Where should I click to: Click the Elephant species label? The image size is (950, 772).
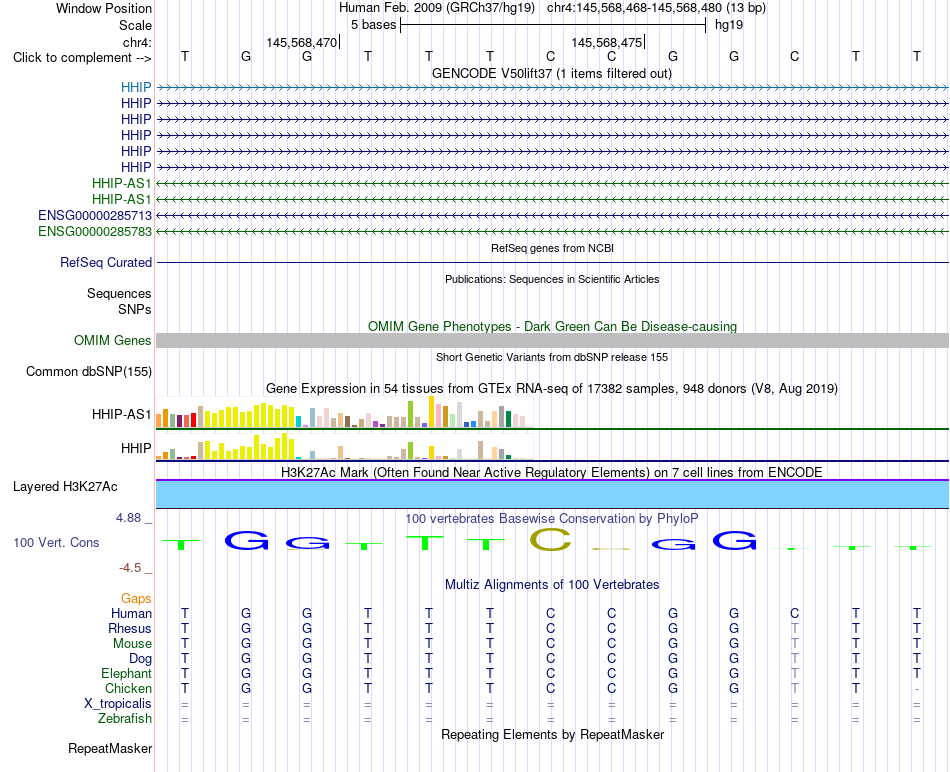126,673
